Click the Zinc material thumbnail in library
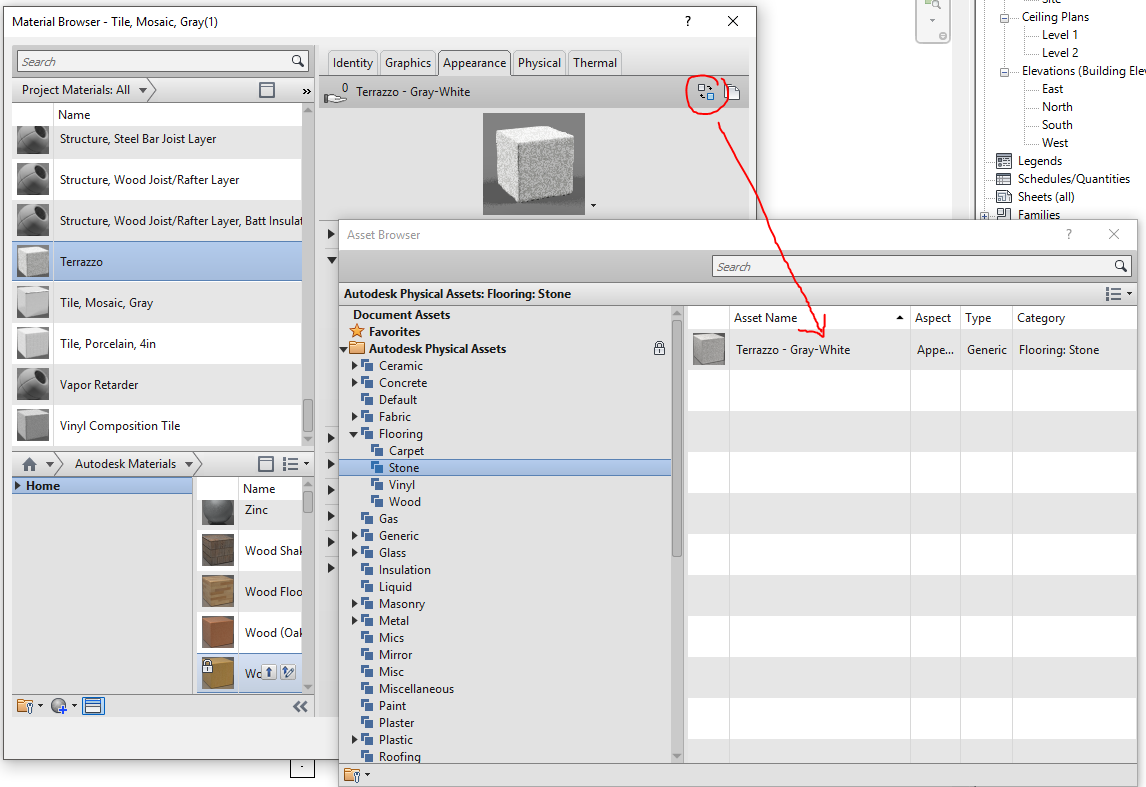 [218, 511]
